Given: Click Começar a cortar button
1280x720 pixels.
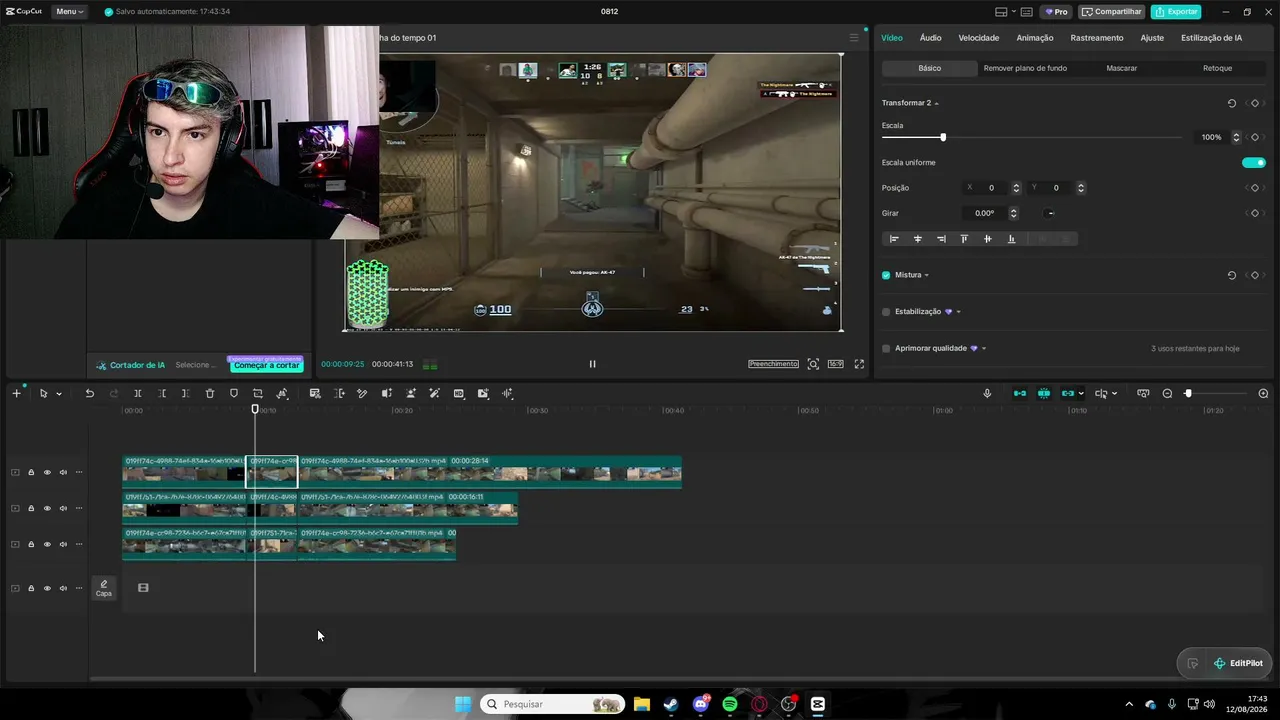Looking at the screenshot, I should coord(267,365).
